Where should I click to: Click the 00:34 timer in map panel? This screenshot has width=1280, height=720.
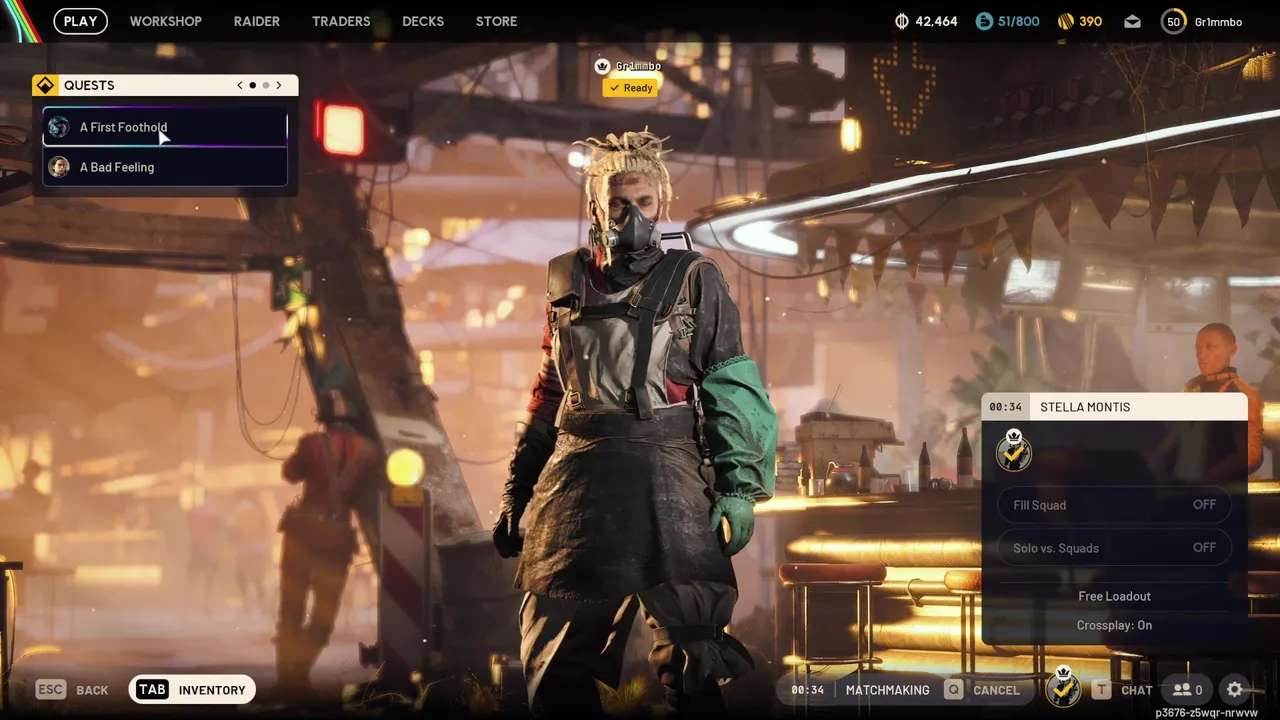coord(1005,407)
